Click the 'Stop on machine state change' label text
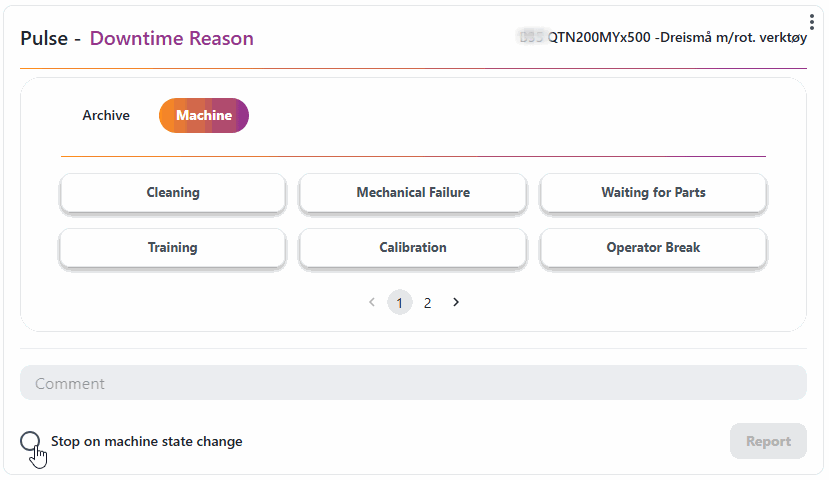The width and height of the screenshot is (829, 480). click(x=146, y=441)
